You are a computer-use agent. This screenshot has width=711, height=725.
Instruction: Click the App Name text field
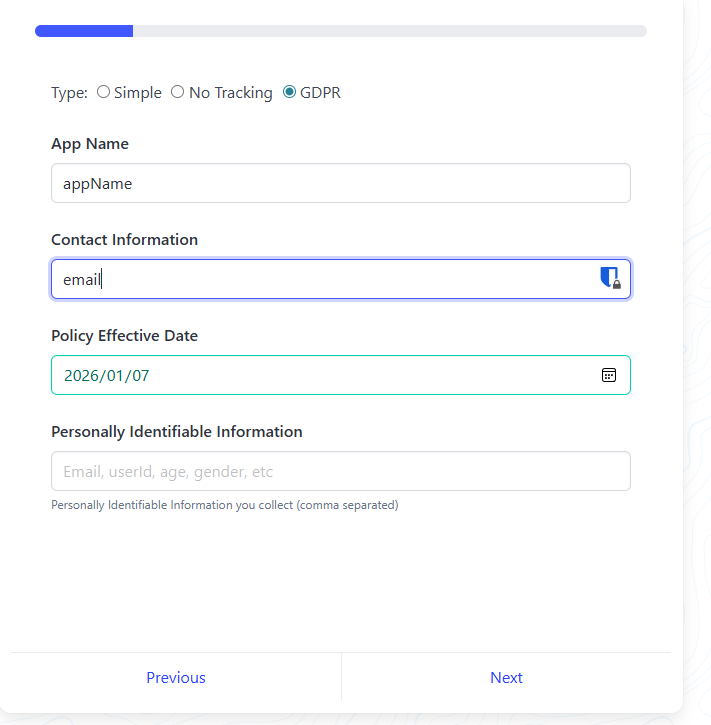coord(340,183)
